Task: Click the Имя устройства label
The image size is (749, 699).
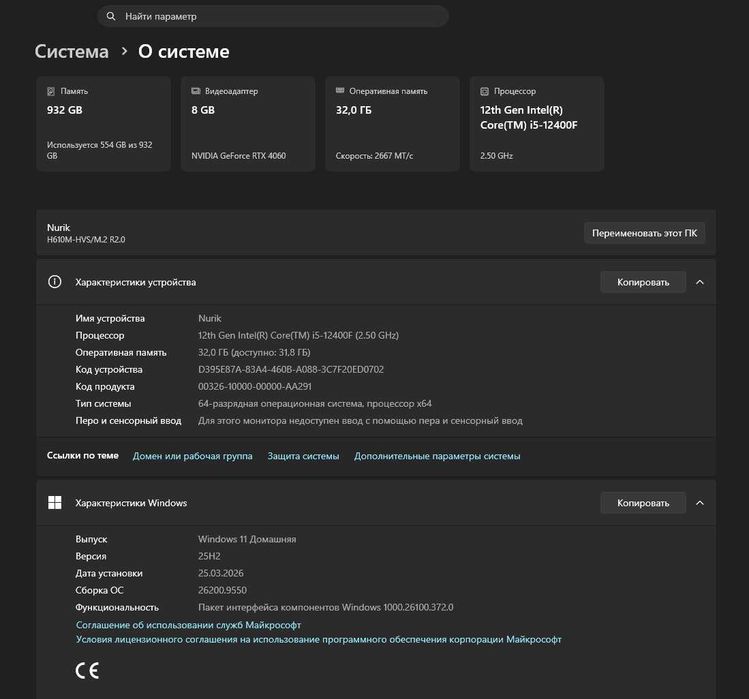Action: (x=110, y=318)
